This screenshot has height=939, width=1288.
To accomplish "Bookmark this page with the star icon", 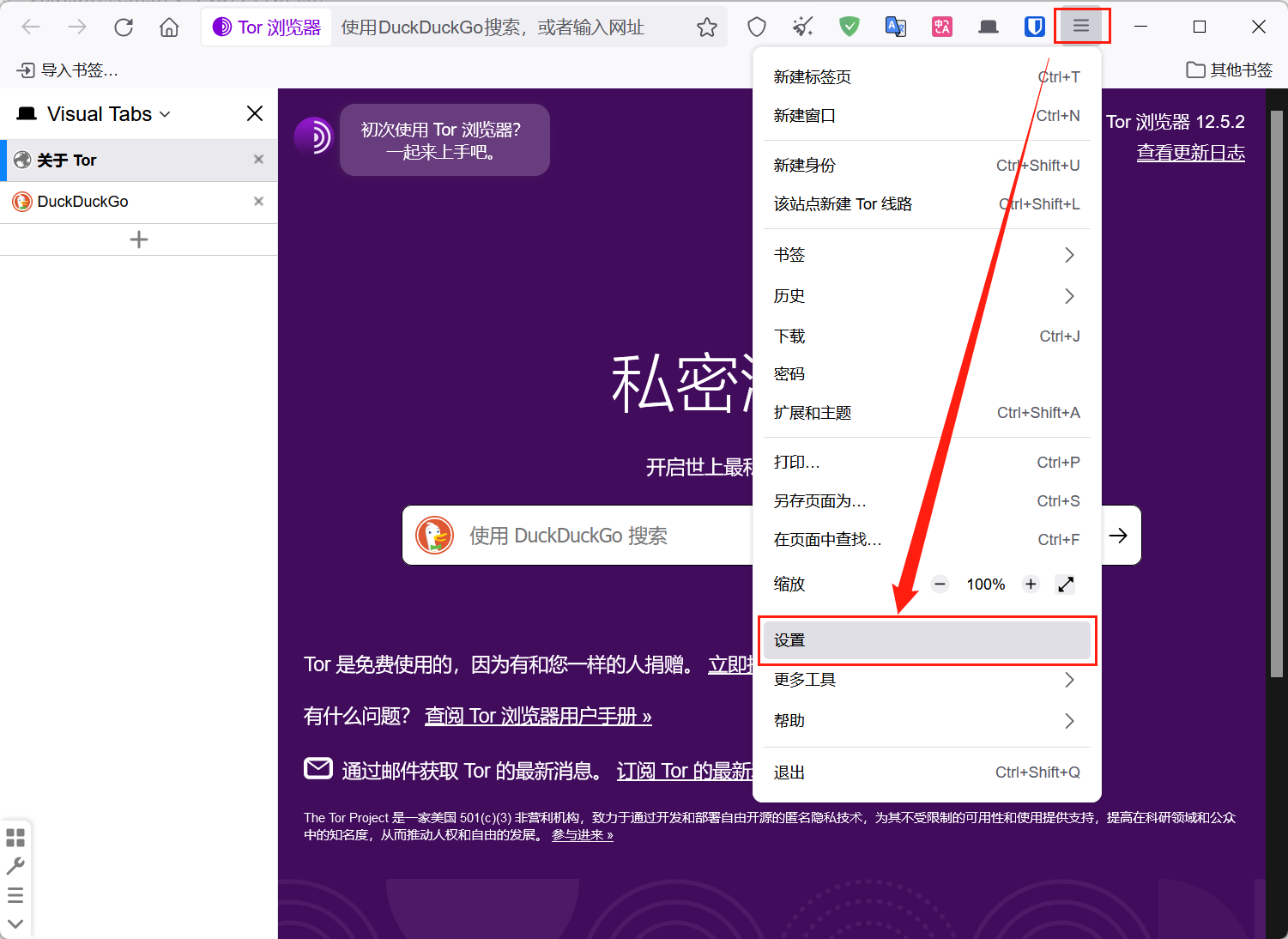I will (x=707, y=27).
